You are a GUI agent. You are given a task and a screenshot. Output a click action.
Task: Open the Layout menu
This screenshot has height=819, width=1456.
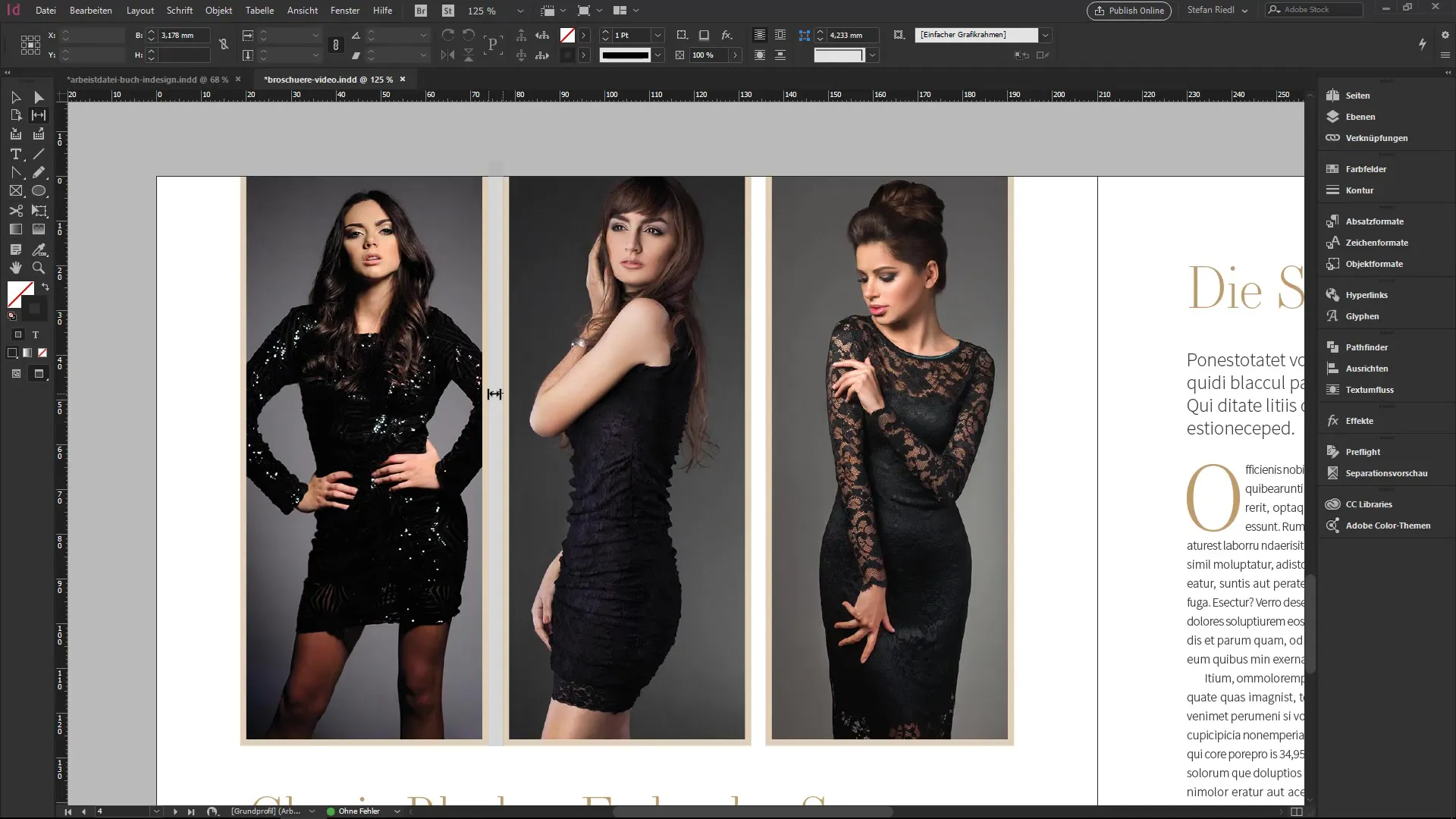click(140, 11)
